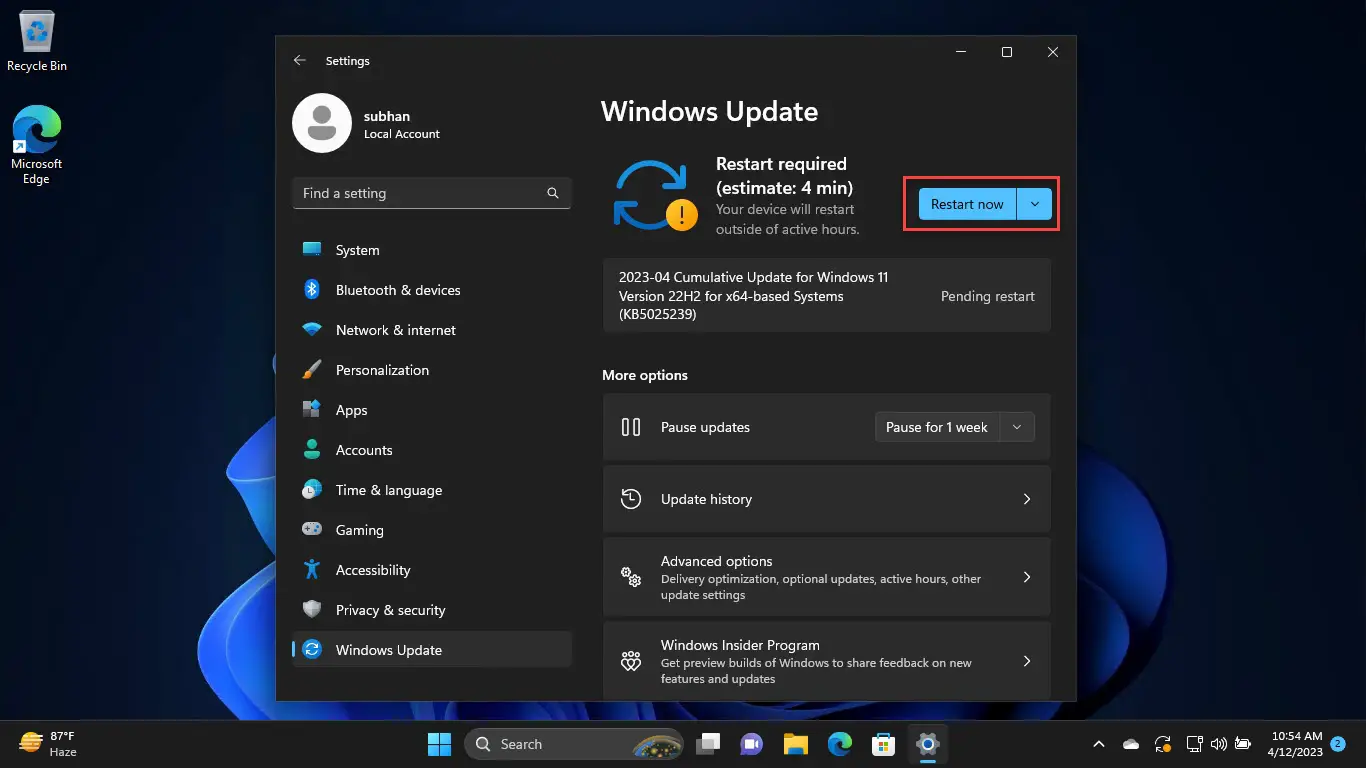The width and height of the screenshot is (1366, 768).
Task: Open Microsoft Store from taskbar
Action: click(x=883, y=744)
